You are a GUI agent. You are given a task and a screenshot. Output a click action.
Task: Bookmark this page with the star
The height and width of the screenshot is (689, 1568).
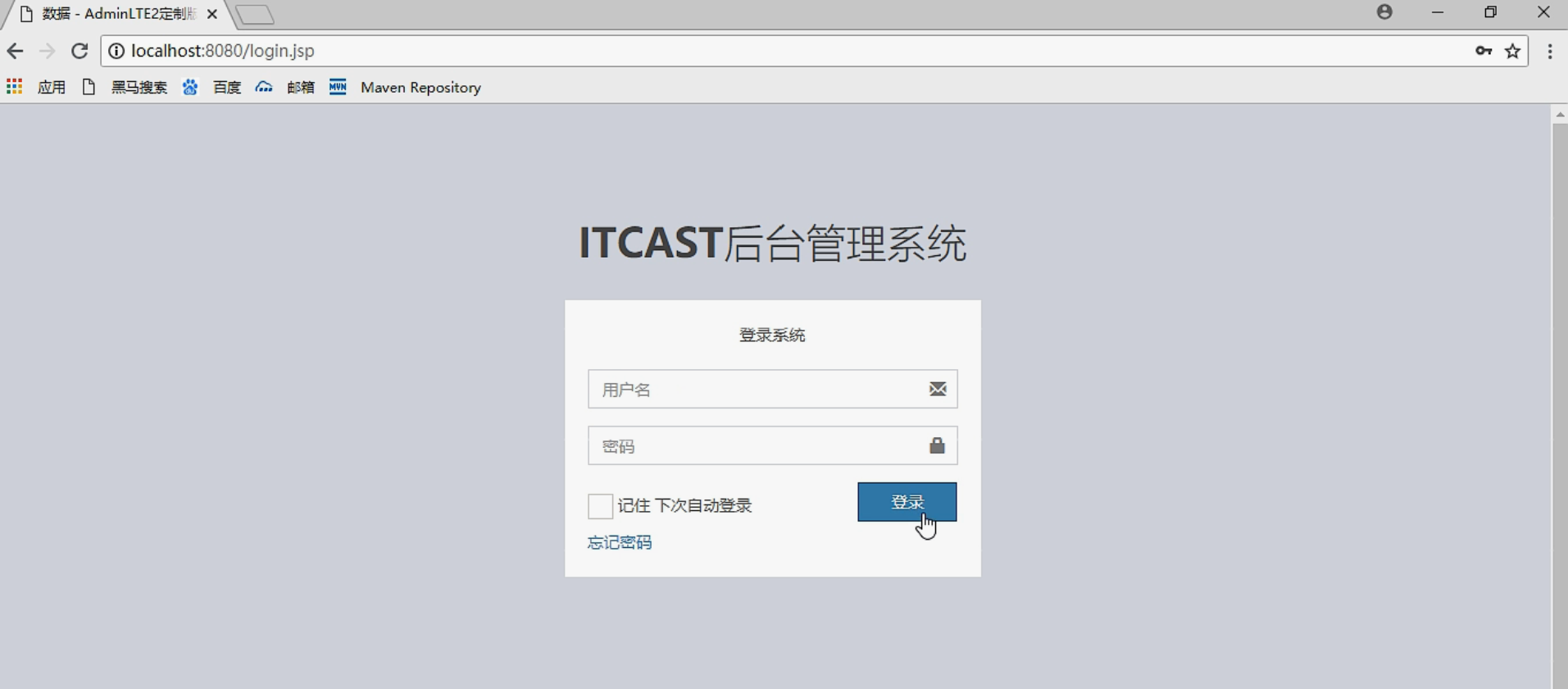pyautogui.click(x=1513, y=51)
